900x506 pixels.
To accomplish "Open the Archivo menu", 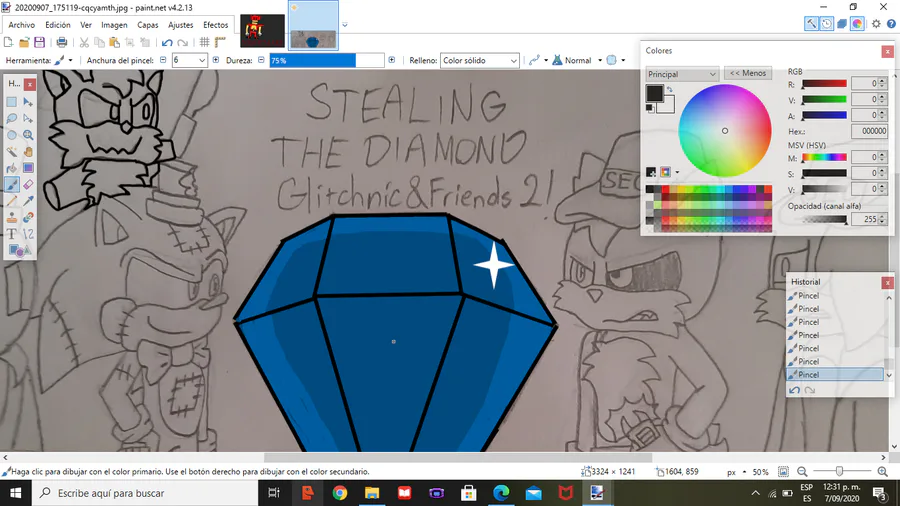I will (x=22, y=25).
